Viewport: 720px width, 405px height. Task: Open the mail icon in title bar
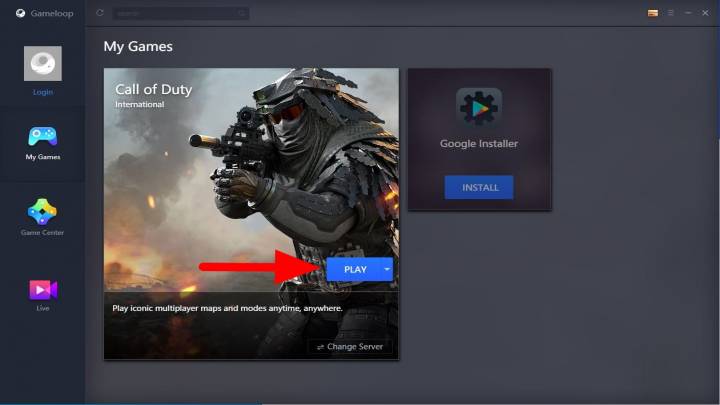pos(653,13)
